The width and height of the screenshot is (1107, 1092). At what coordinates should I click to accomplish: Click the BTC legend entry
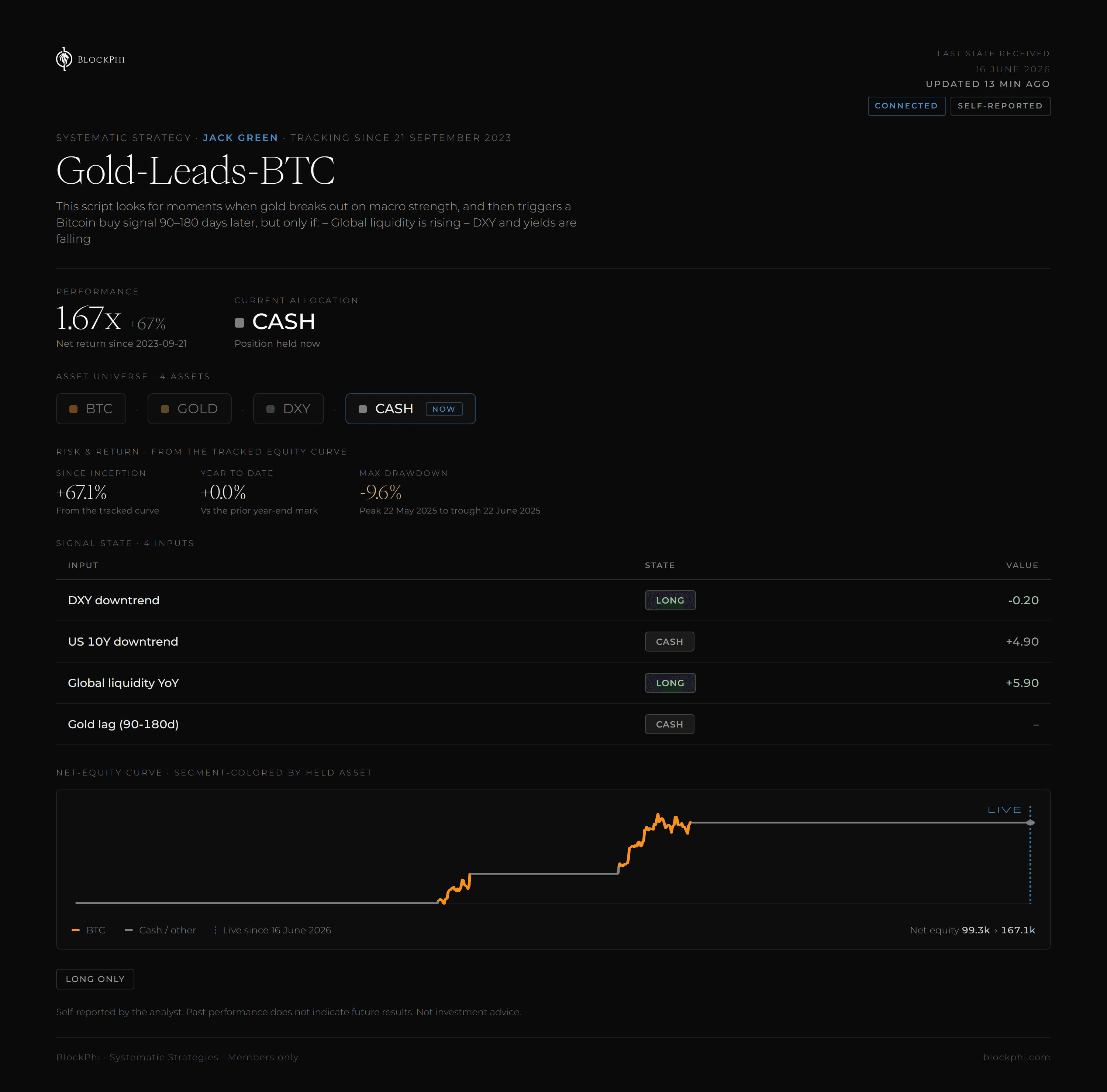coord(88,930)
